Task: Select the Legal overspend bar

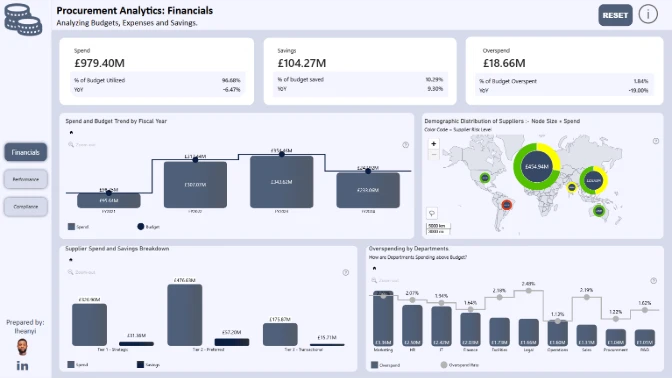Action: click(528, 333)
